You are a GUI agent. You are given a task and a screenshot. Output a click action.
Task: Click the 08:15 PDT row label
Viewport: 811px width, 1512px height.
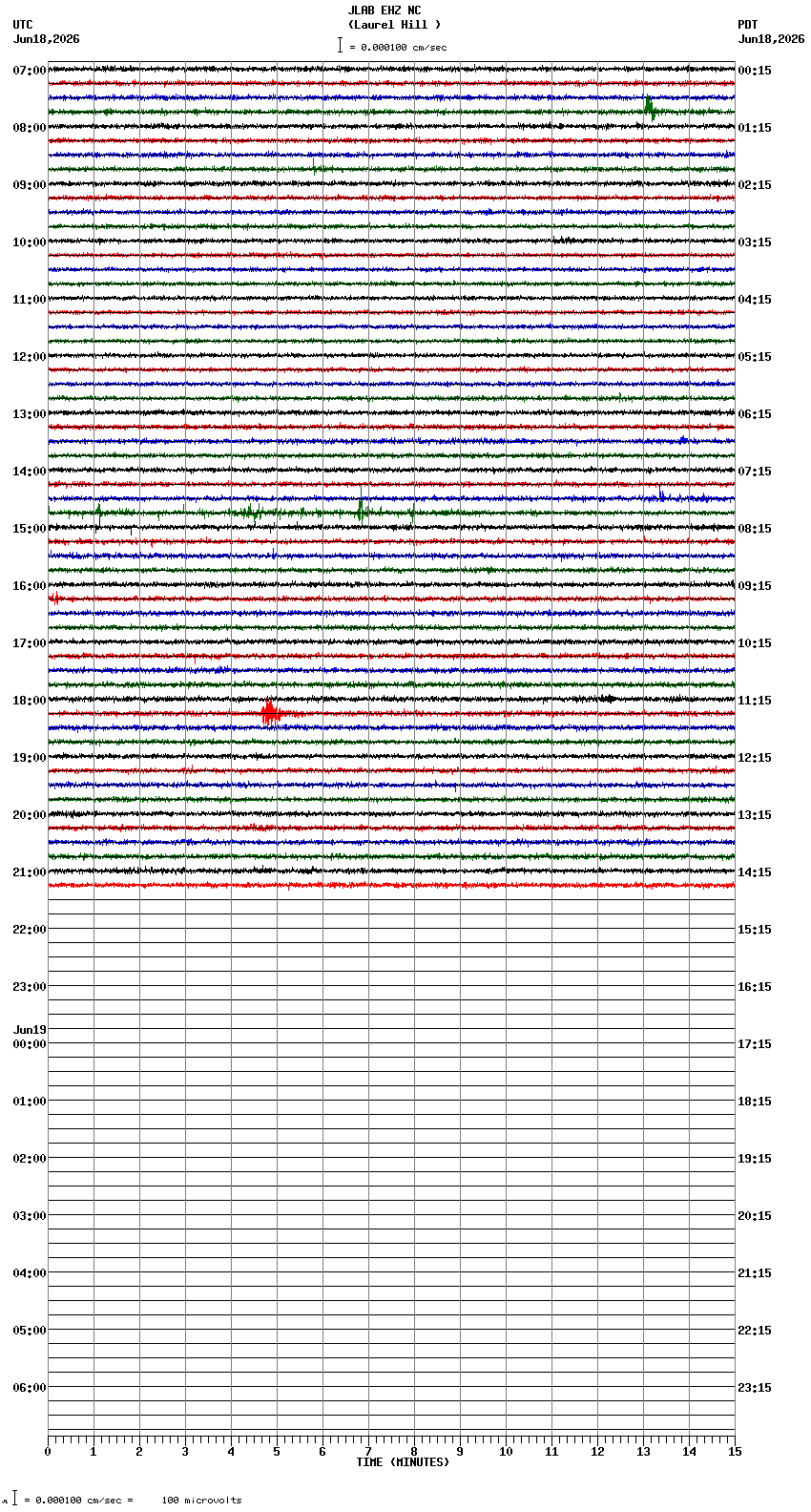click(x=755, y=529)
